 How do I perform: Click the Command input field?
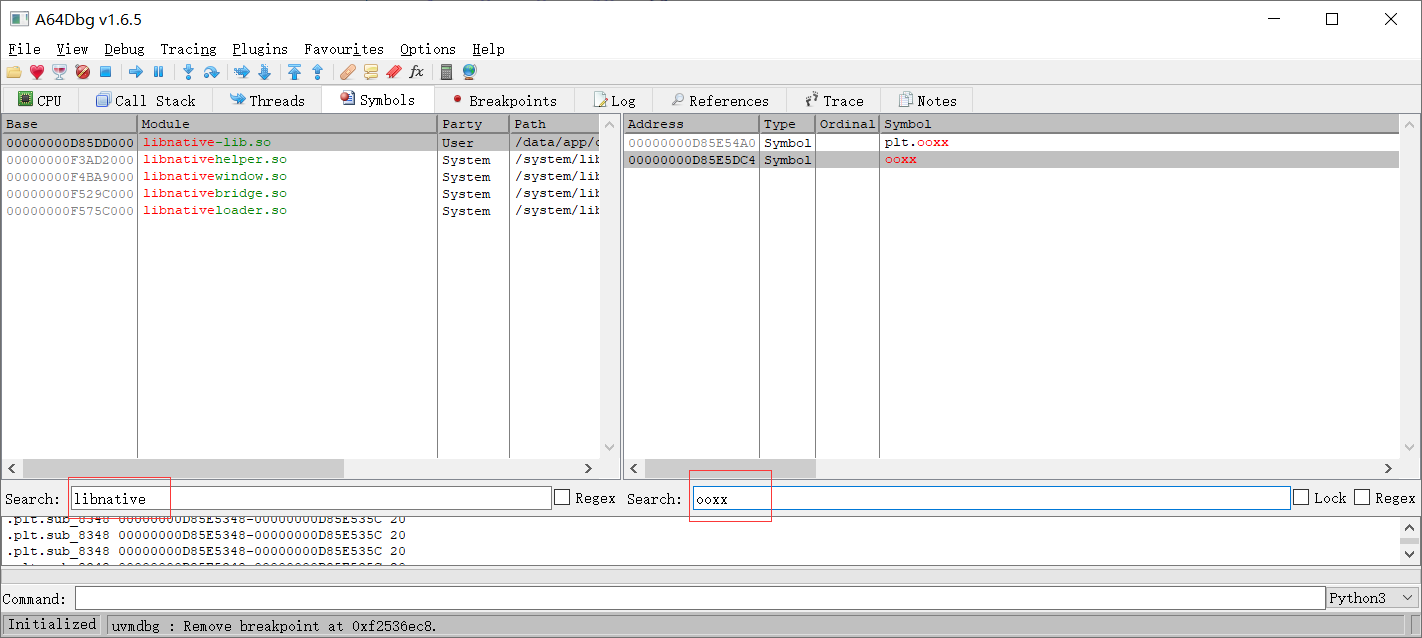(700, 598)
